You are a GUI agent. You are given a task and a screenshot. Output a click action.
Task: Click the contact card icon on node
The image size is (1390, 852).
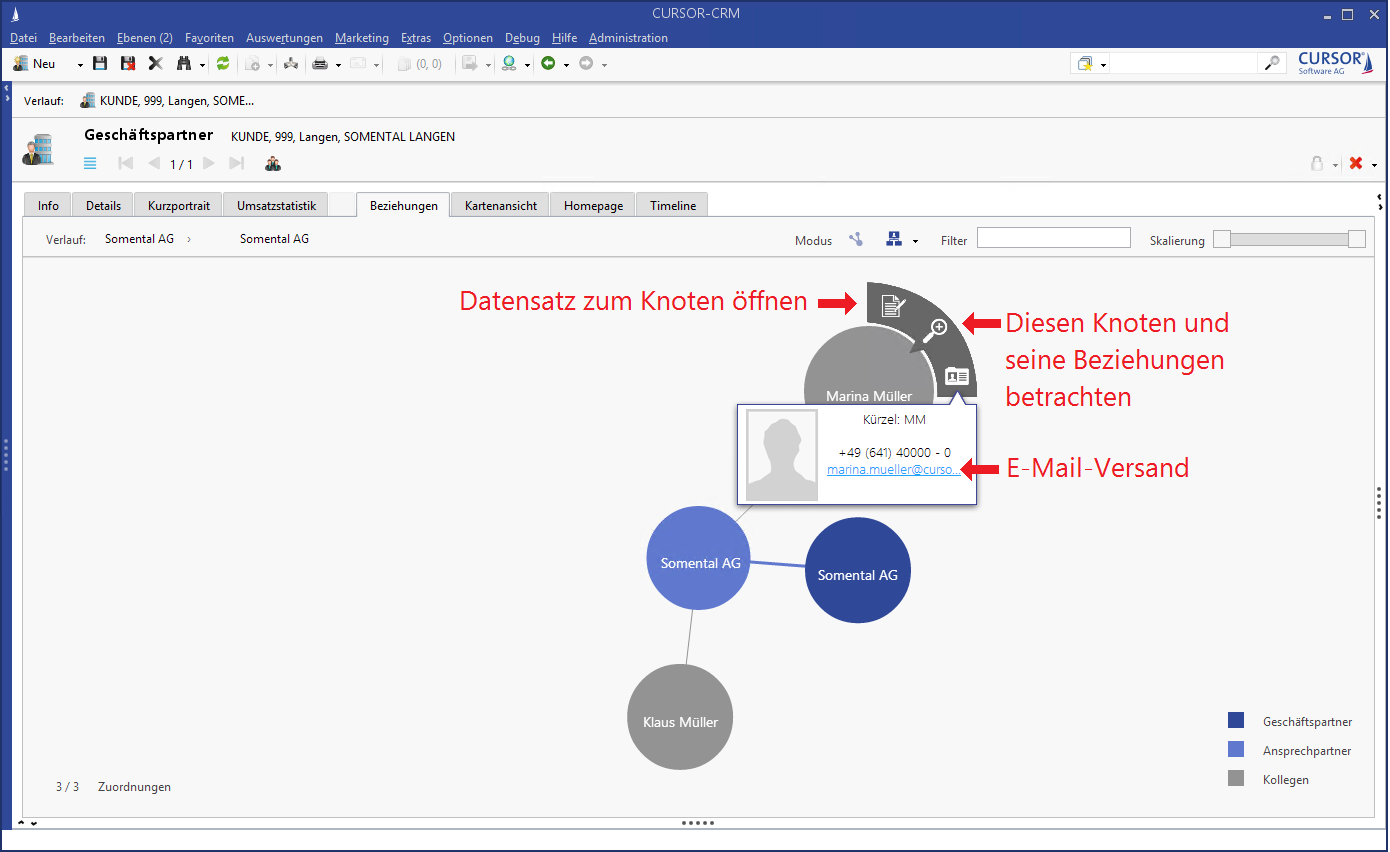(957, 376)
